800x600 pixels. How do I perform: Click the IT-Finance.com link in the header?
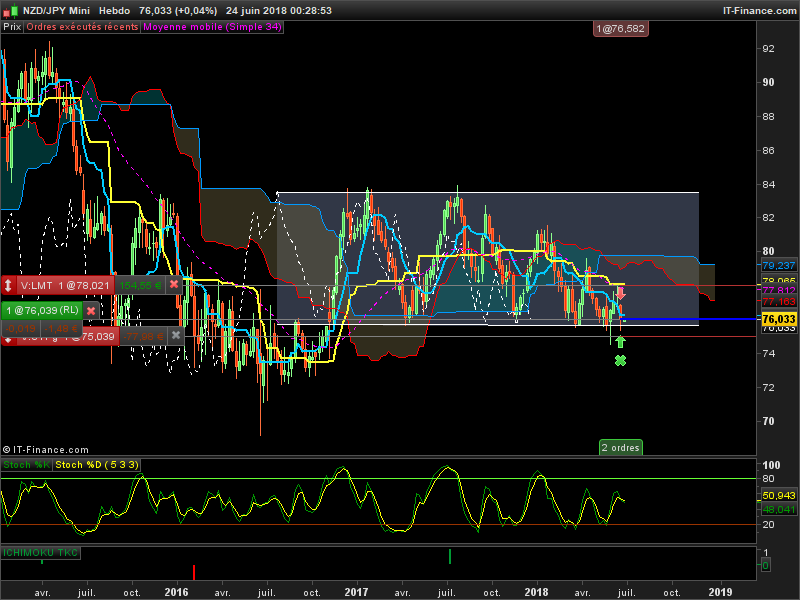(x=759, y=10)
